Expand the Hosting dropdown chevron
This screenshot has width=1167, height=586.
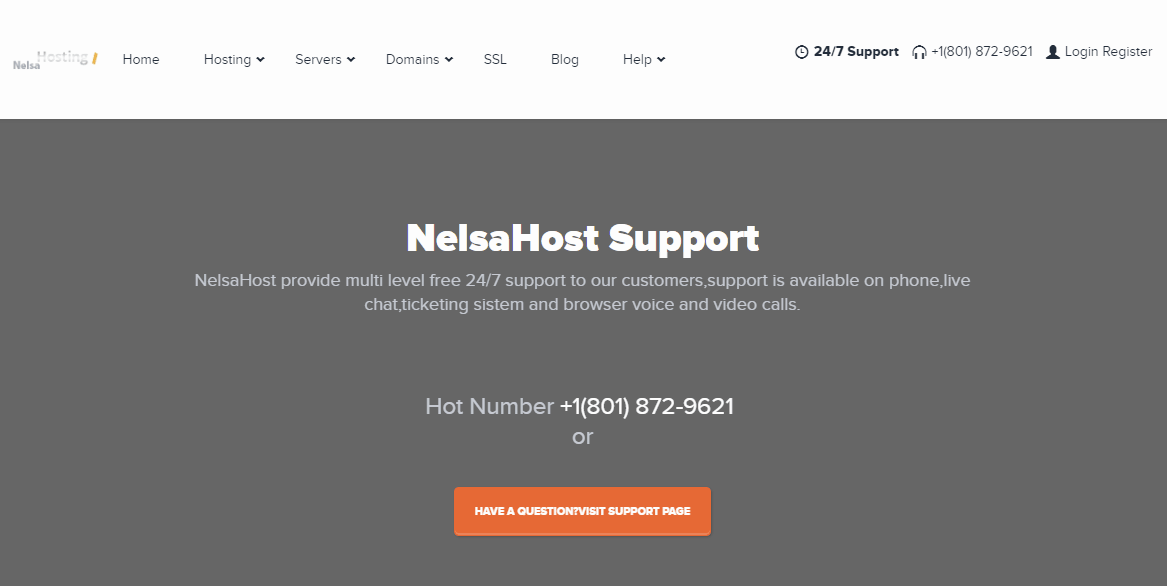pos(260,60)
